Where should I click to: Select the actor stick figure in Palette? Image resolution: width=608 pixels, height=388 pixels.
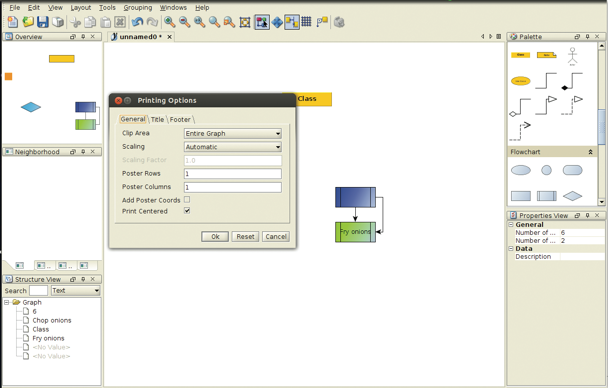(572, 56)
